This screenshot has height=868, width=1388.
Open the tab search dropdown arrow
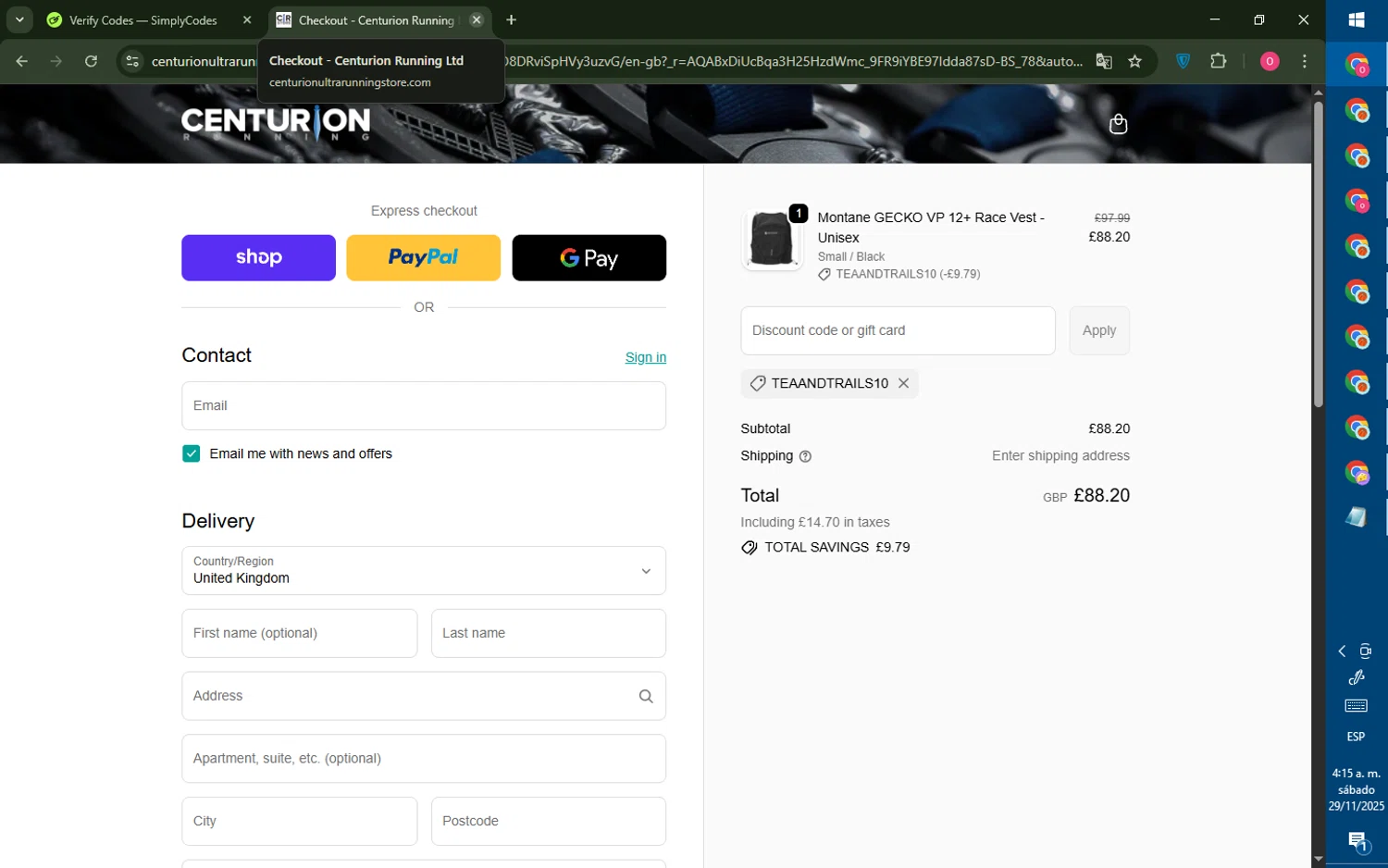pyautogui.click(x=19, y=19)
